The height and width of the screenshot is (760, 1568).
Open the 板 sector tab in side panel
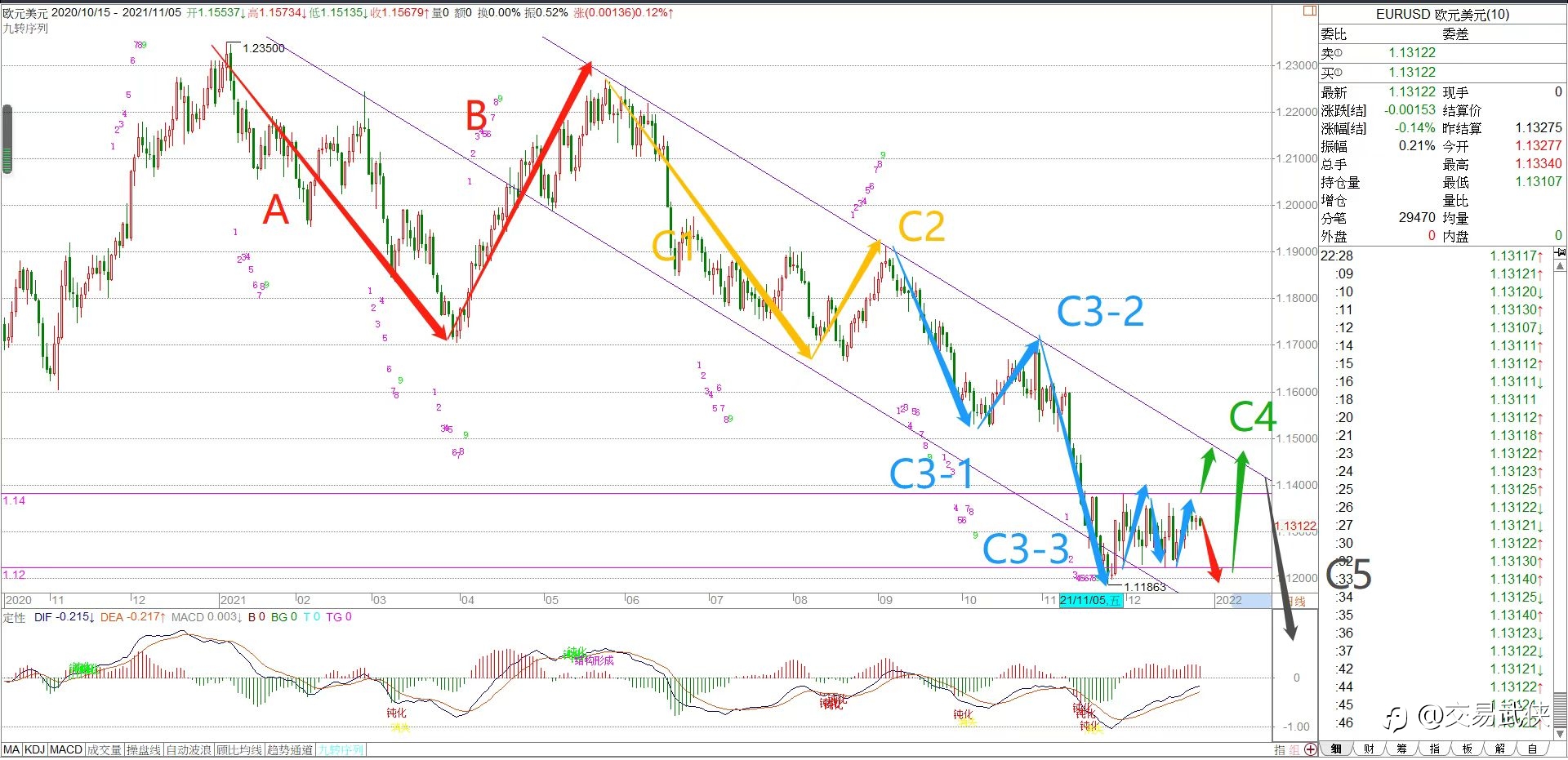coord(1467,749)
